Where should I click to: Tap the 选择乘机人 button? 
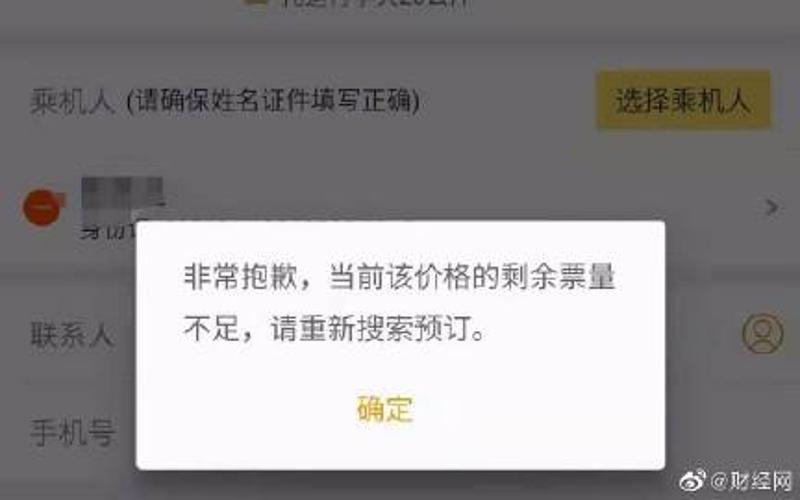coord(683,100)
